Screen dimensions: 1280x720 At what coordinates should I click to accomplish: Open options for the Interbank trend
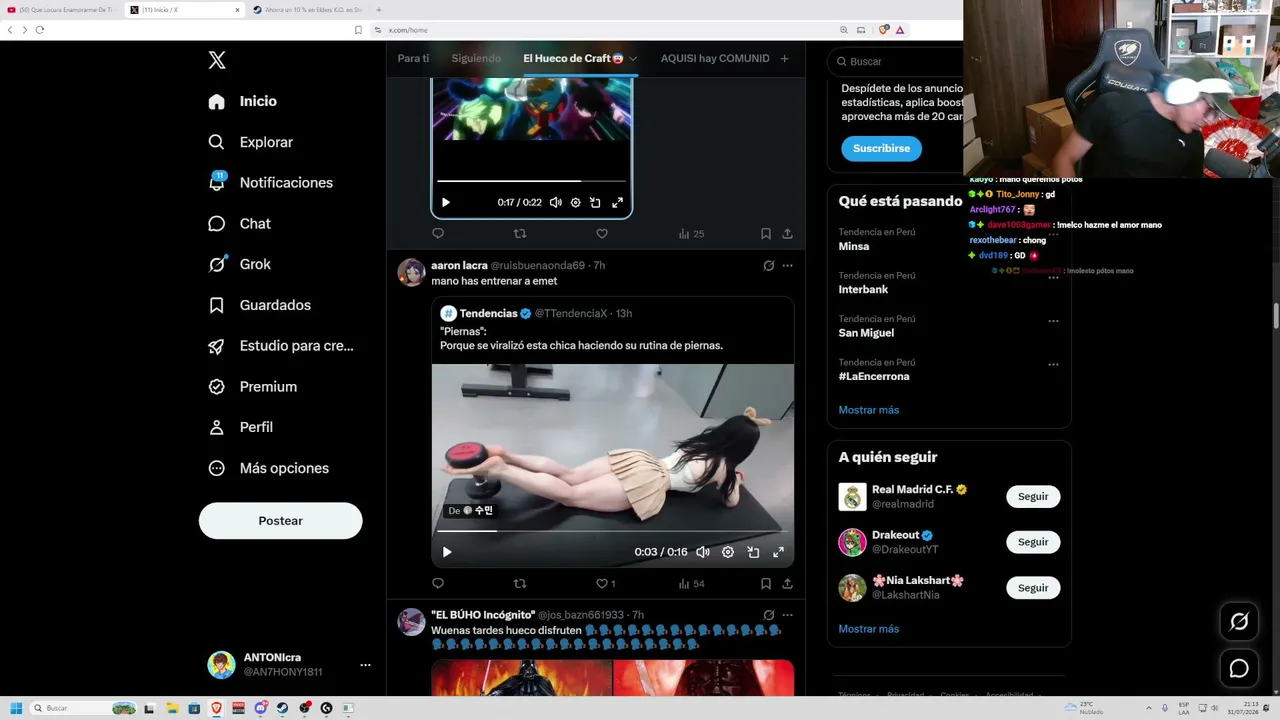point(1053,278)
